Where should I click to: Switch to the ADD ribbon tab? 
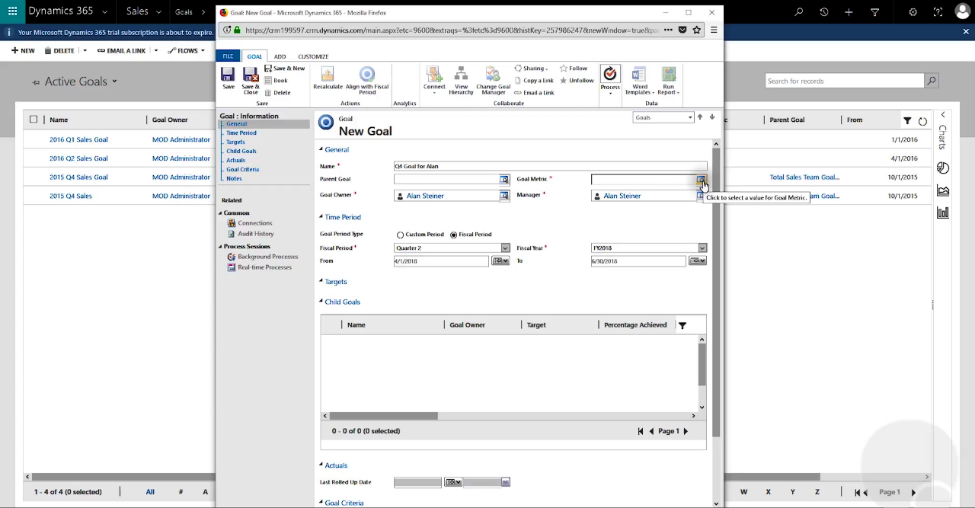pyautogui.click(x=280, y=57)
